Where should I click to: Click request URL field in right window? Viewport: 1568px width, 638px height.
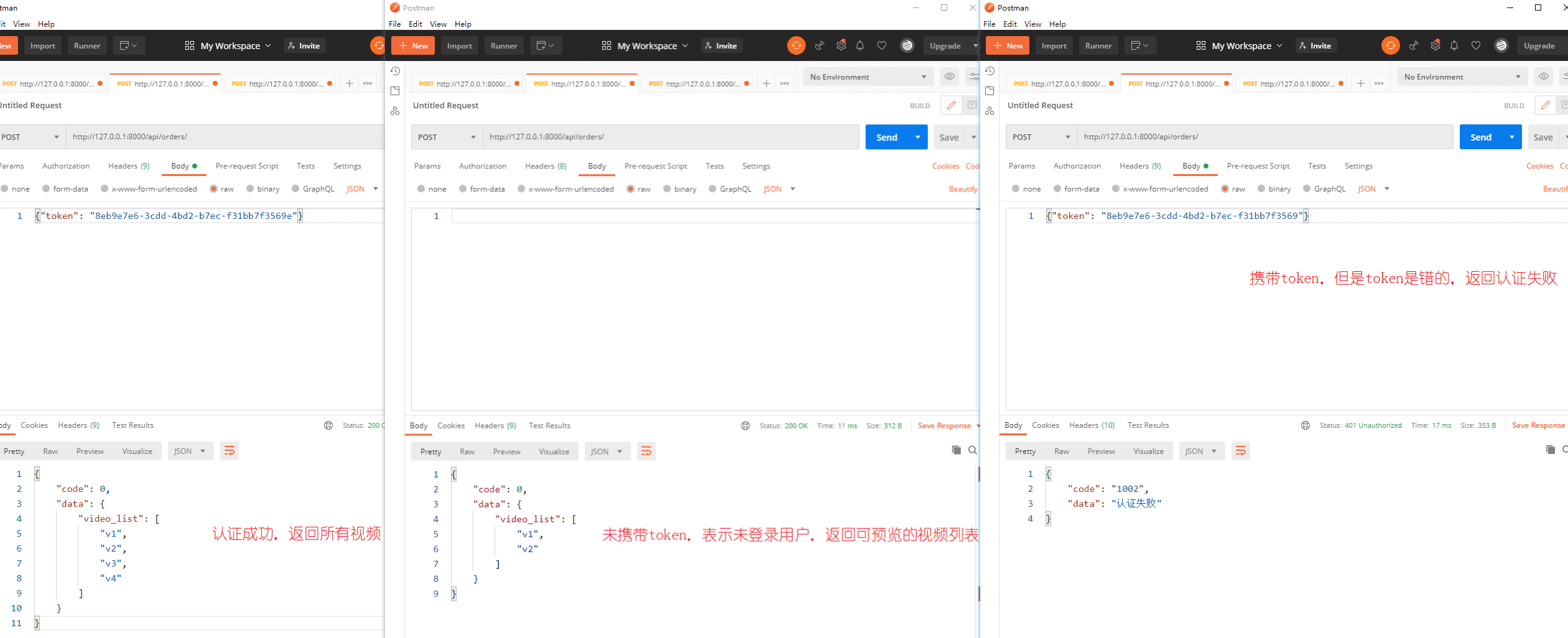[1265, 137]
